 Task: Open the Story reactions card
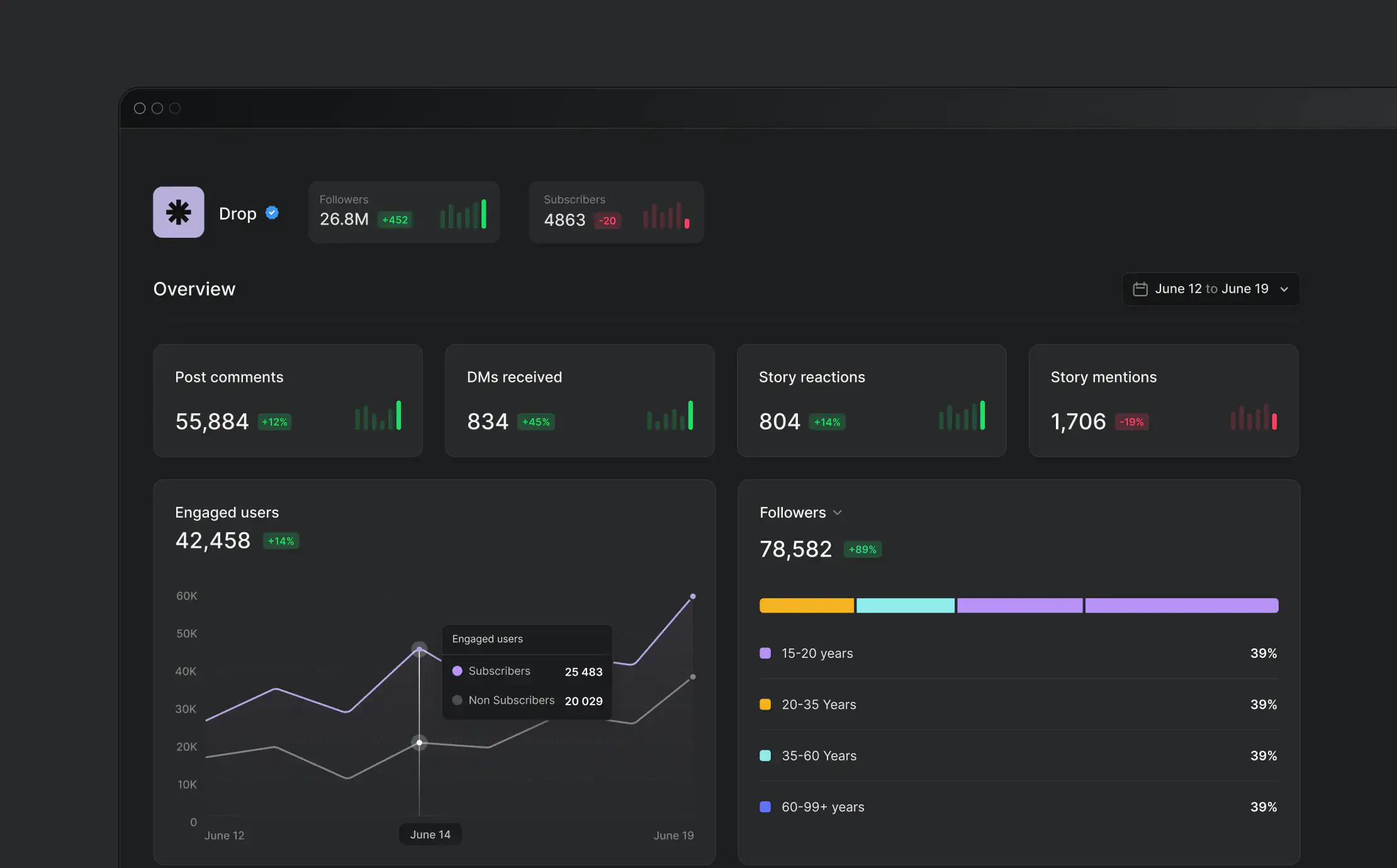click(872, 400)
